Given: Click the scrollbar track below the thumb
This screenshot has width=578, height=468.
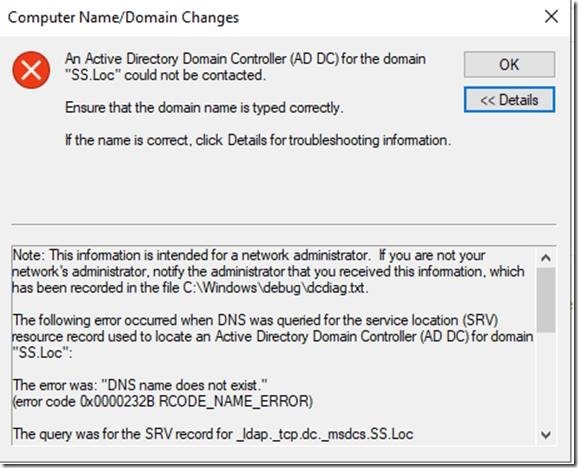Looking at the screenshot, I should (546, 379).
